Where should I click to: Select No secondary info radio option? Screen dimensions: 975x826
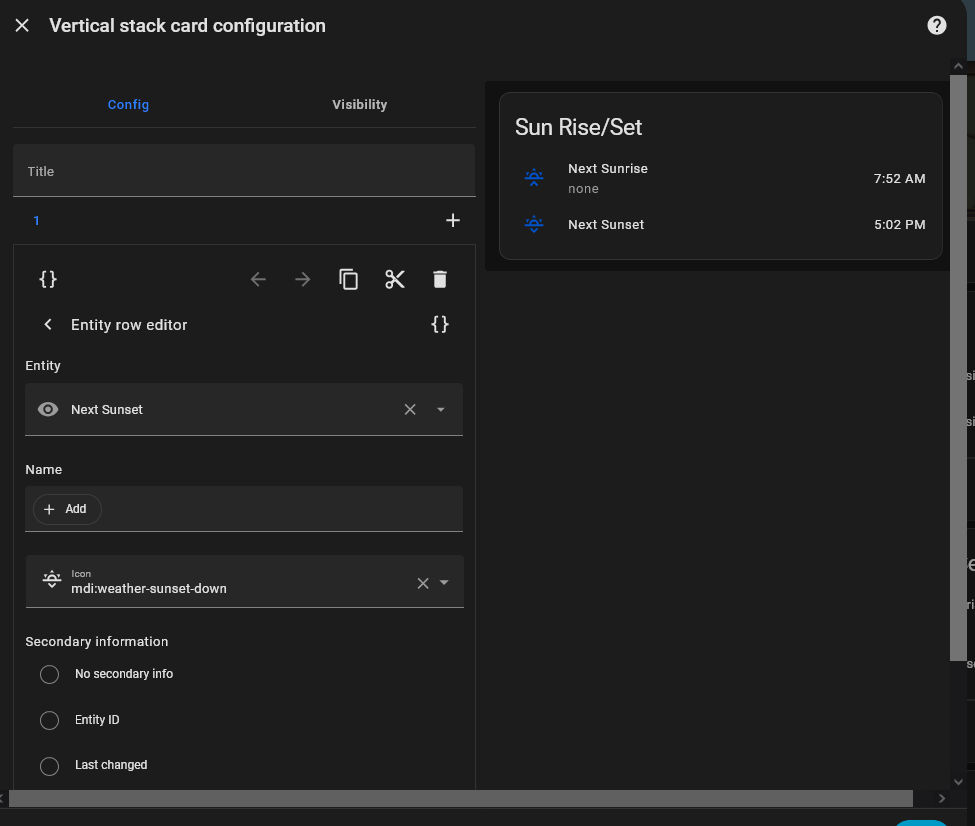[50, 675]
